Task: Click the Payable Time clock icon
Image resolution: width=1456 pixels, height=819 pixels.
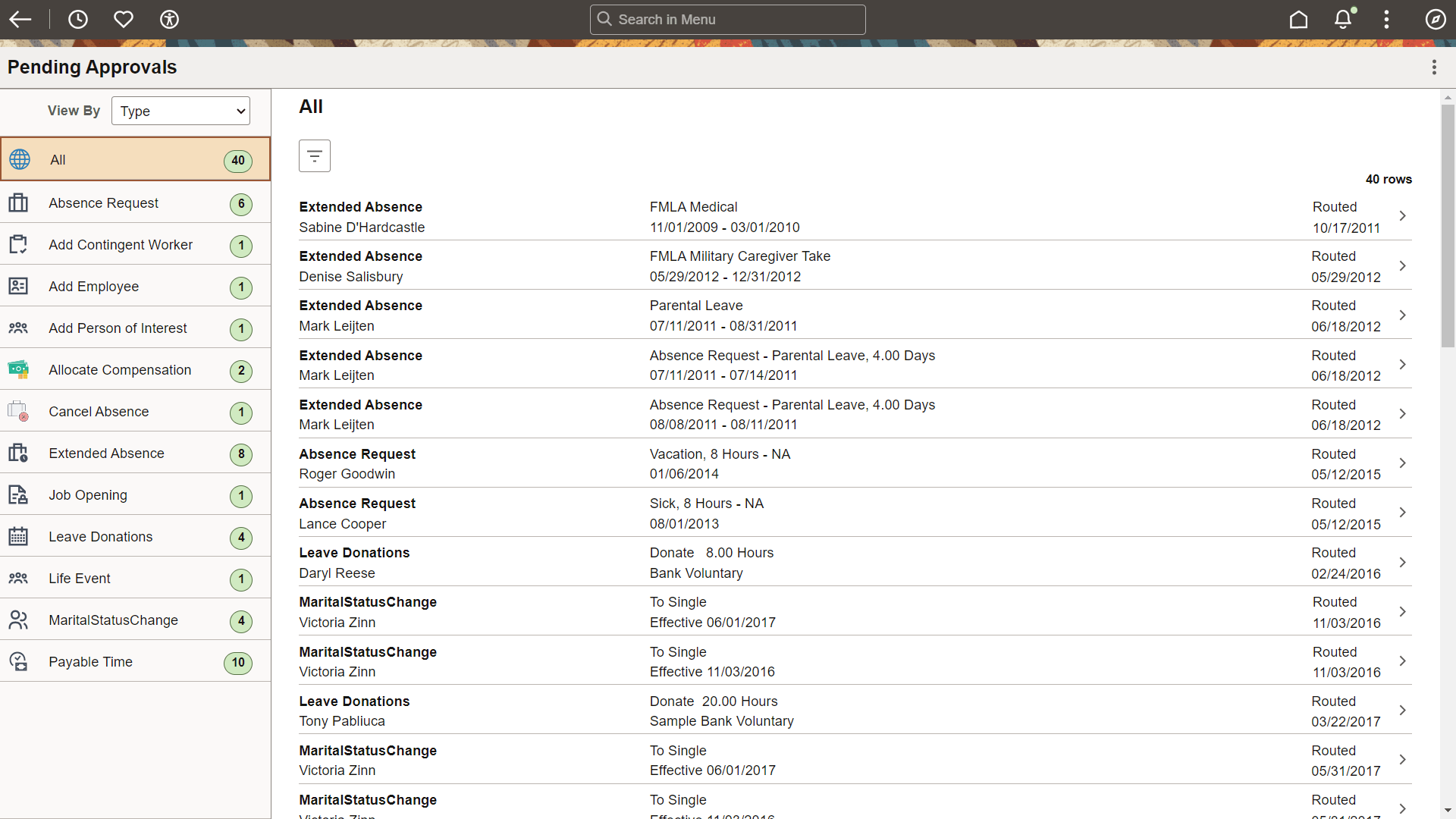Action: click(18, 661)
